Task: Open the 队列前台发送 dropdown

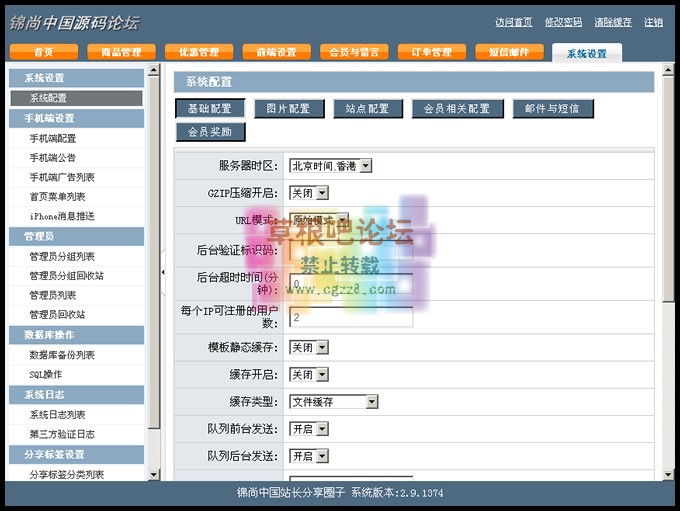Action: (309, 429)
